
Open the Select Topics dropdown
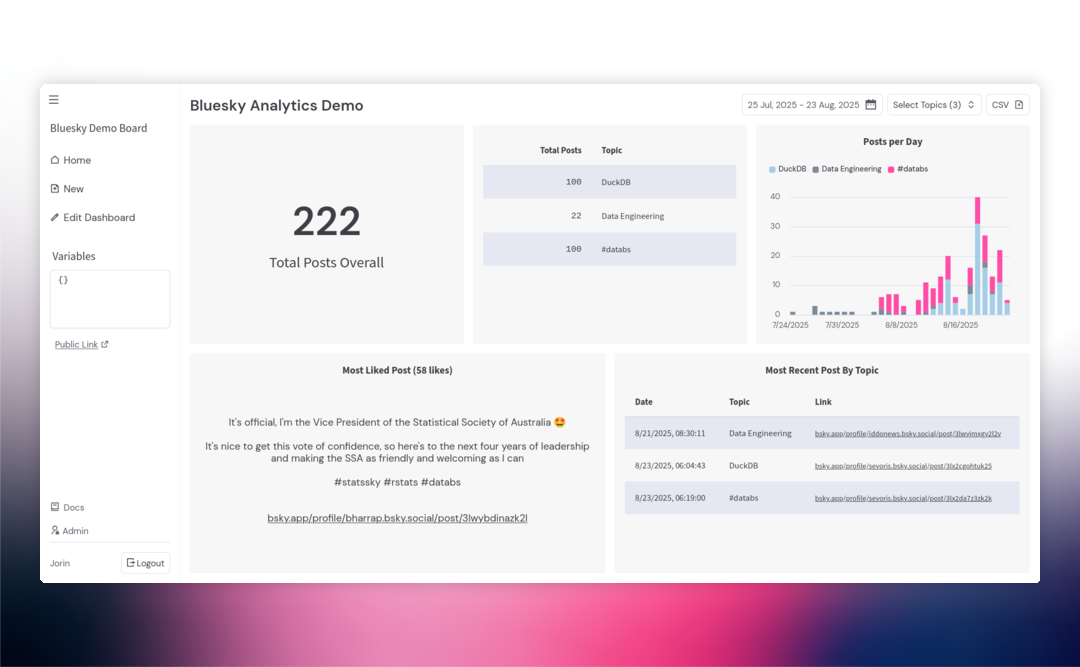click(933, 104)
